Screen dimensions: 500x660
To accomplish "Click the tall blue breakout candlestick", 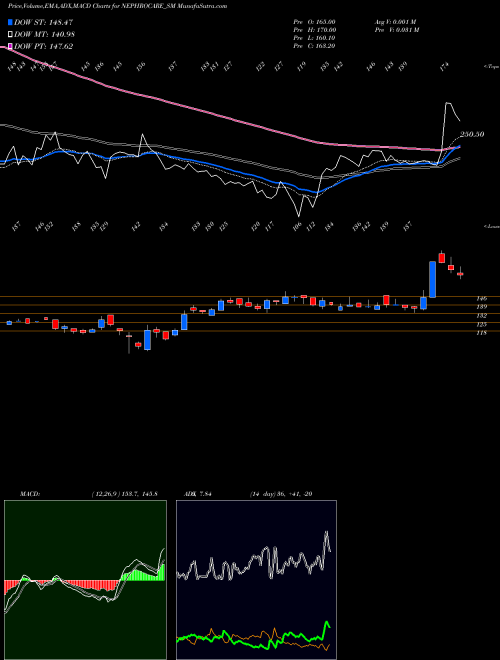I will (x=432, y=279).
